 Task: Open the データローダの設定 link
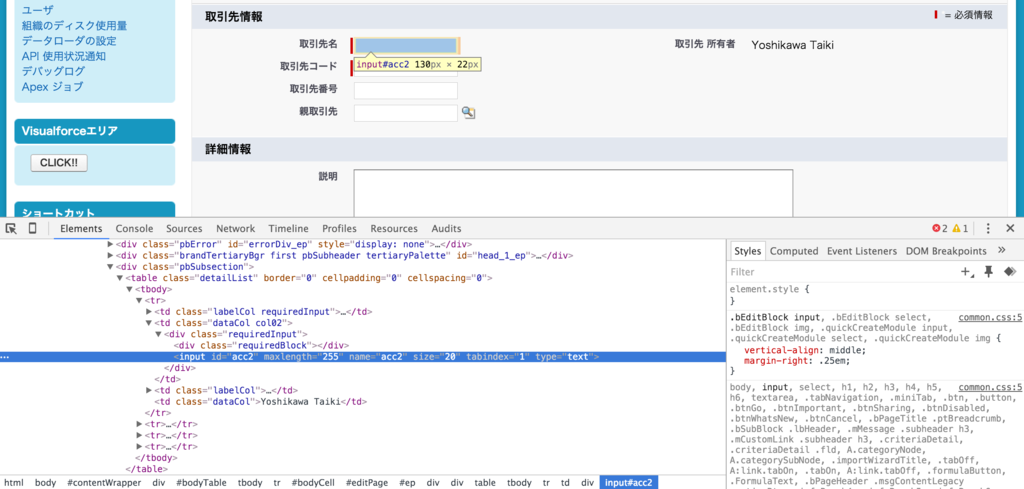pyautogui.click(x=69, y=40)
